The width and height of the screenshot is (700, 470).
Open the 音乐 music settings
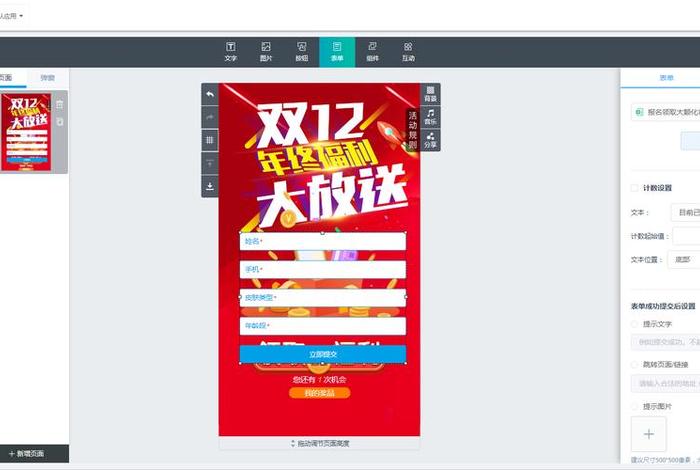coord(430,117)
